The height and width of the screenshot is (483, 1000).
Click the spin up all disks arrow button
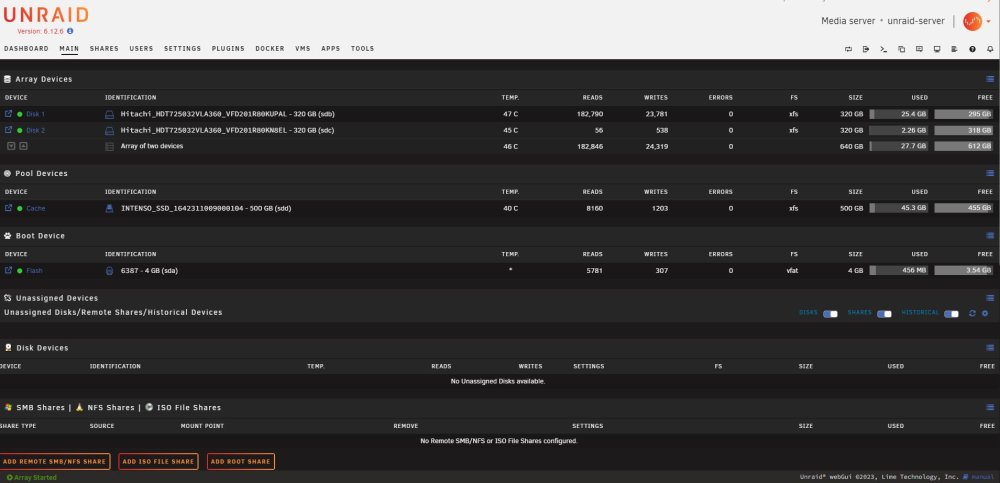(23, 145)
